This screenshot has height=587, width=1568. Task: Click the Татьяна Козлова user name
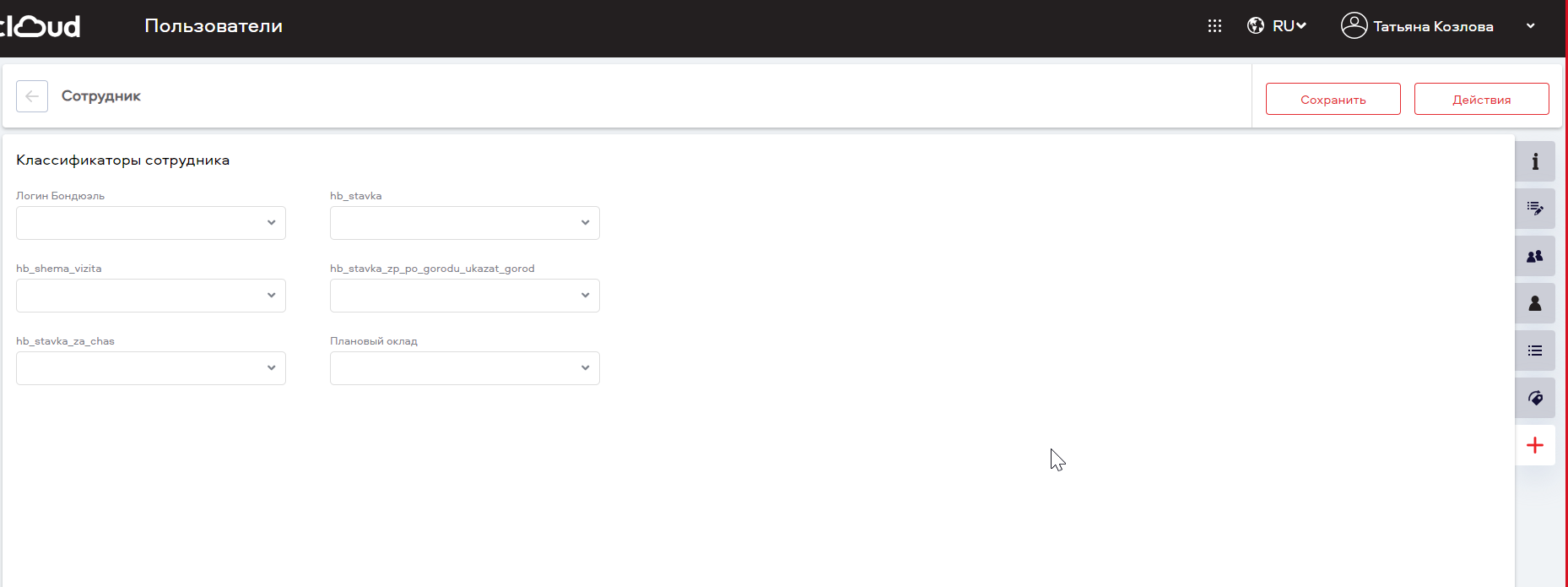(x=1433, y=26)
